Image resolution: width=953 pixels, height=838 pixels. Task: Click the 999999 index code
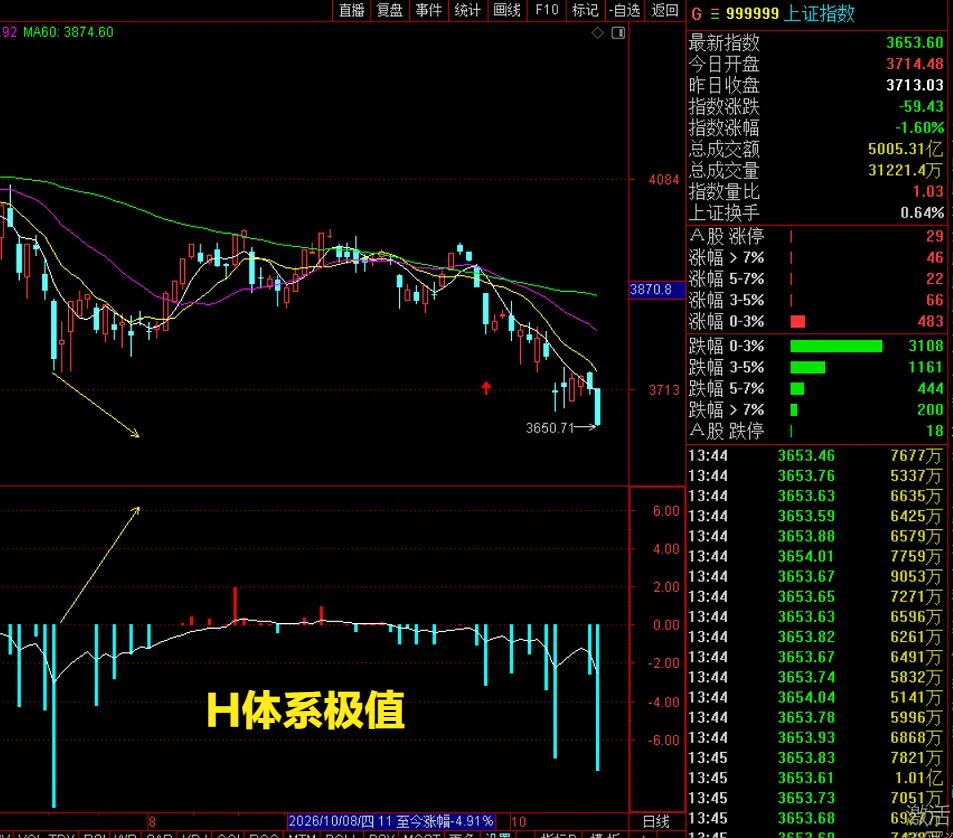pos(752,13)
